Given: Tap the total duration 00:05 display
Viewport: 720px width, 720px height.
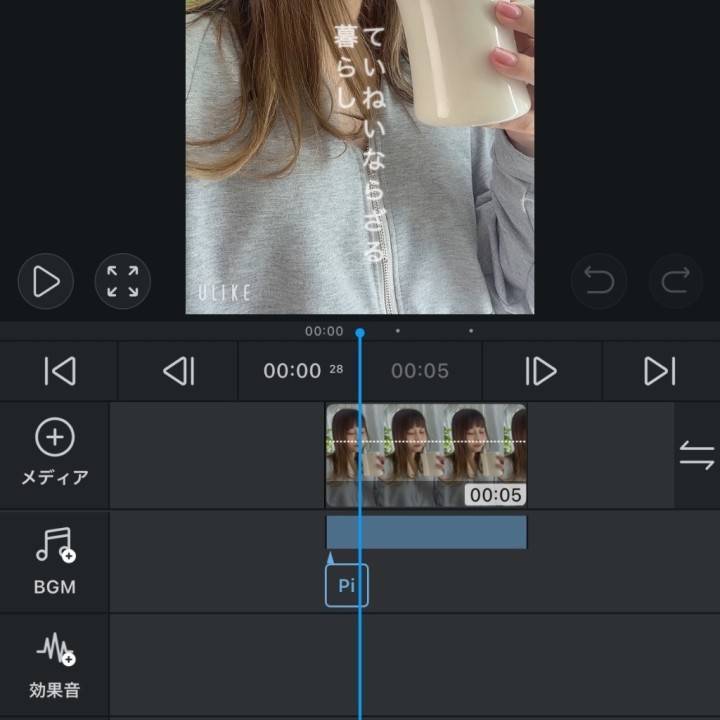Looking at the screenshot, I should click(420, 371).
